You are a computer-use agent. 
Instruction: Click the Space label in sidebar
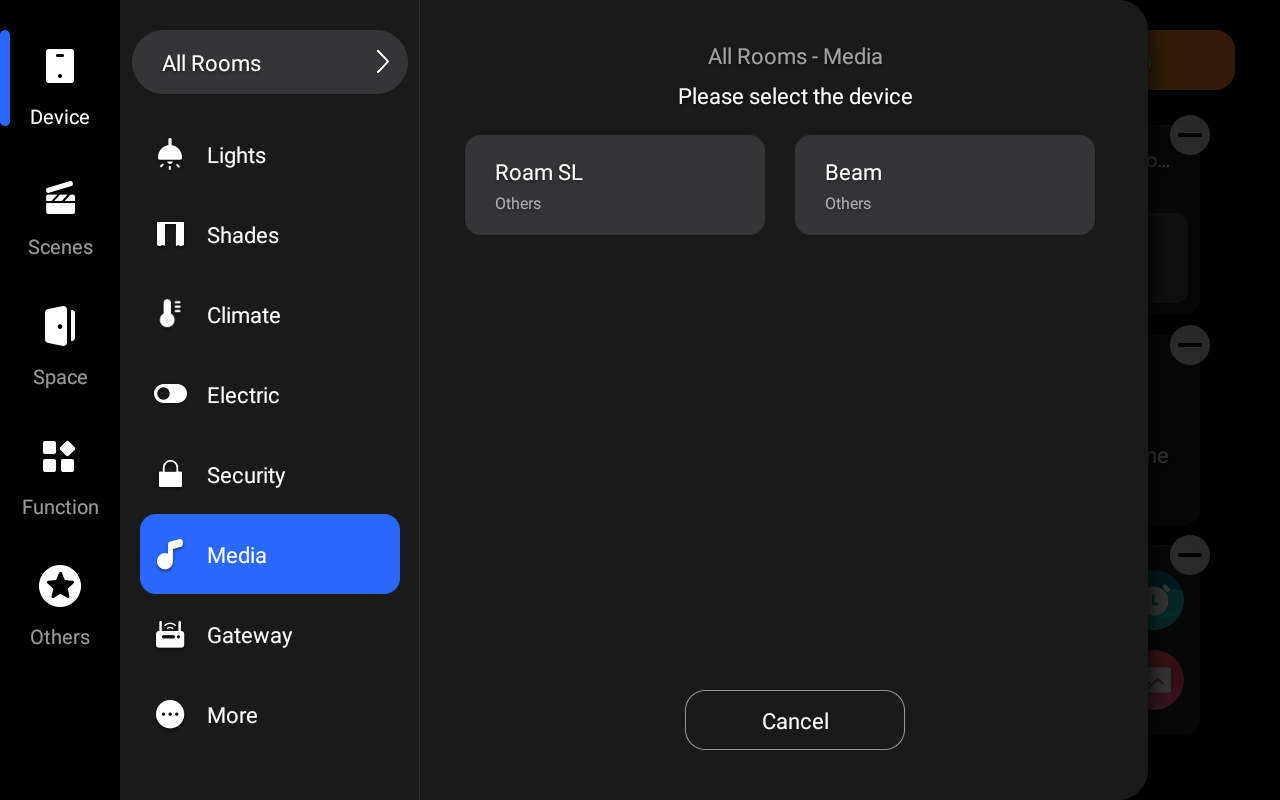pos(60,377)
